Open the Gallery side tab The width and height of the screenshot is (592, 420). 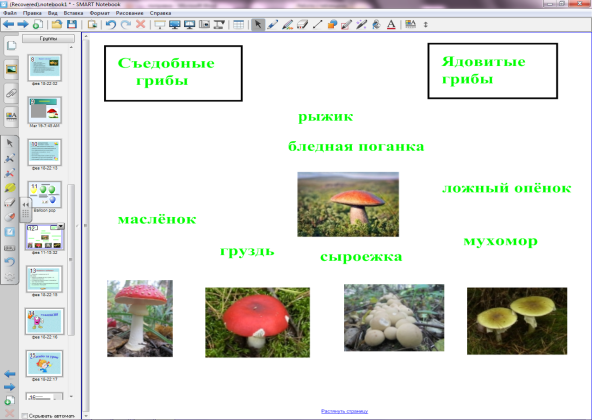(x=11, y=69)
